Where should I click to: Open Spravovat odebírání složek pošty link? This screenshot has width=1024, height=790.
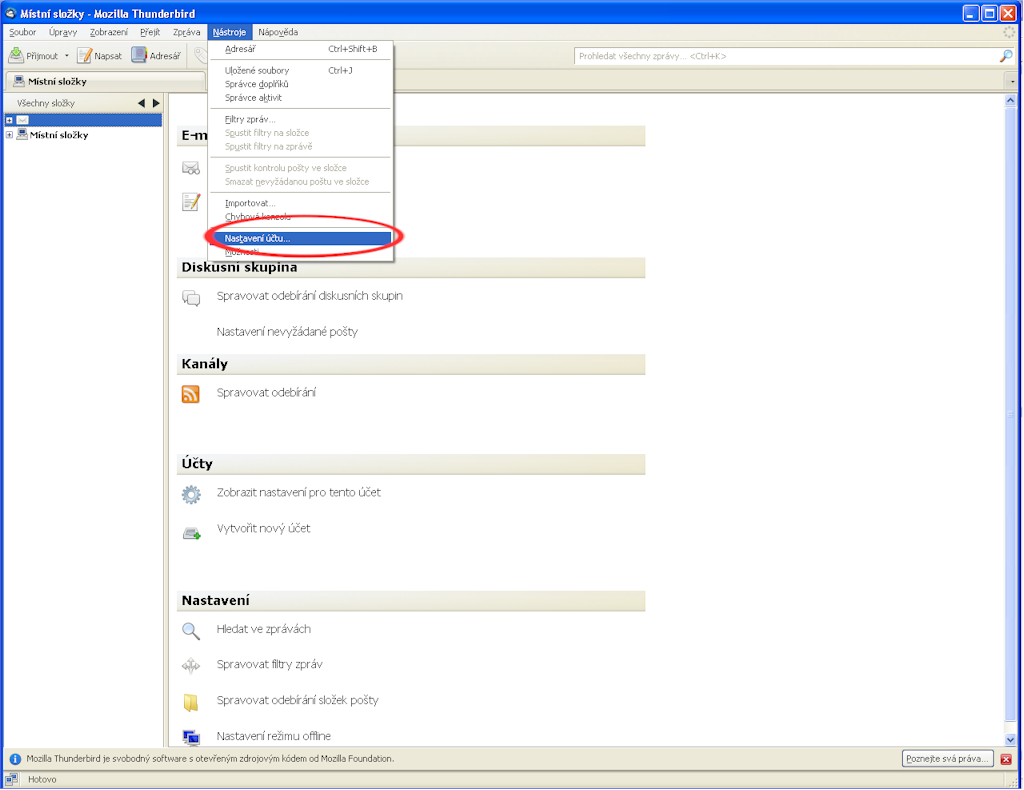[x=298, y=700]
